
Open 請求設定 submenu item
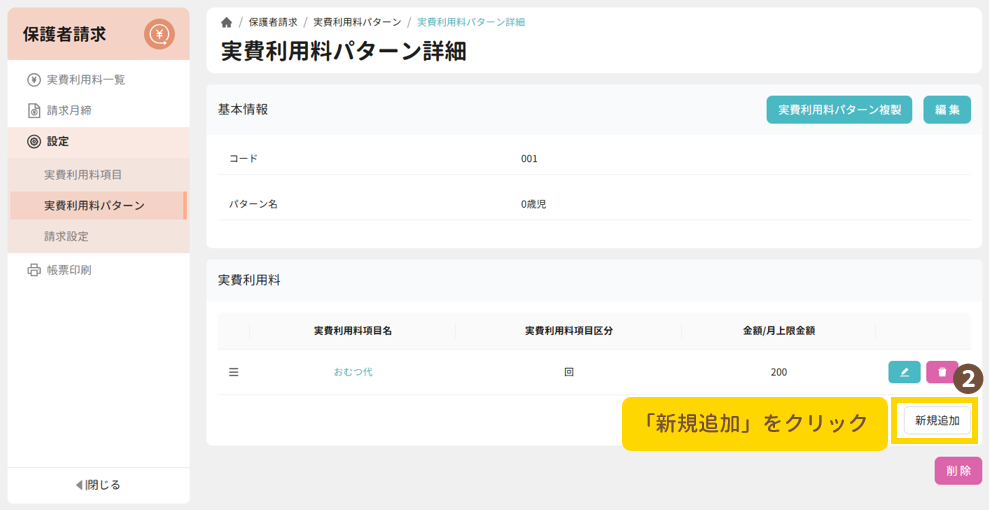[x=66, y=237]
